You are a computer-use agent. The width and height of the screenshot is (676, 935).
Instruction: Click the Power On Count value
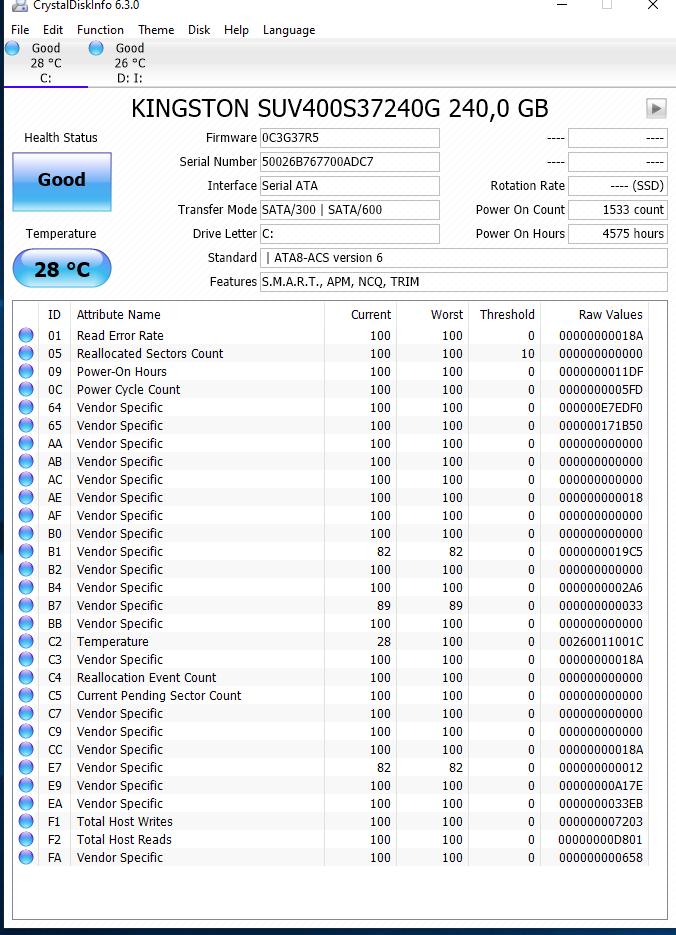(x=618, y=209)
